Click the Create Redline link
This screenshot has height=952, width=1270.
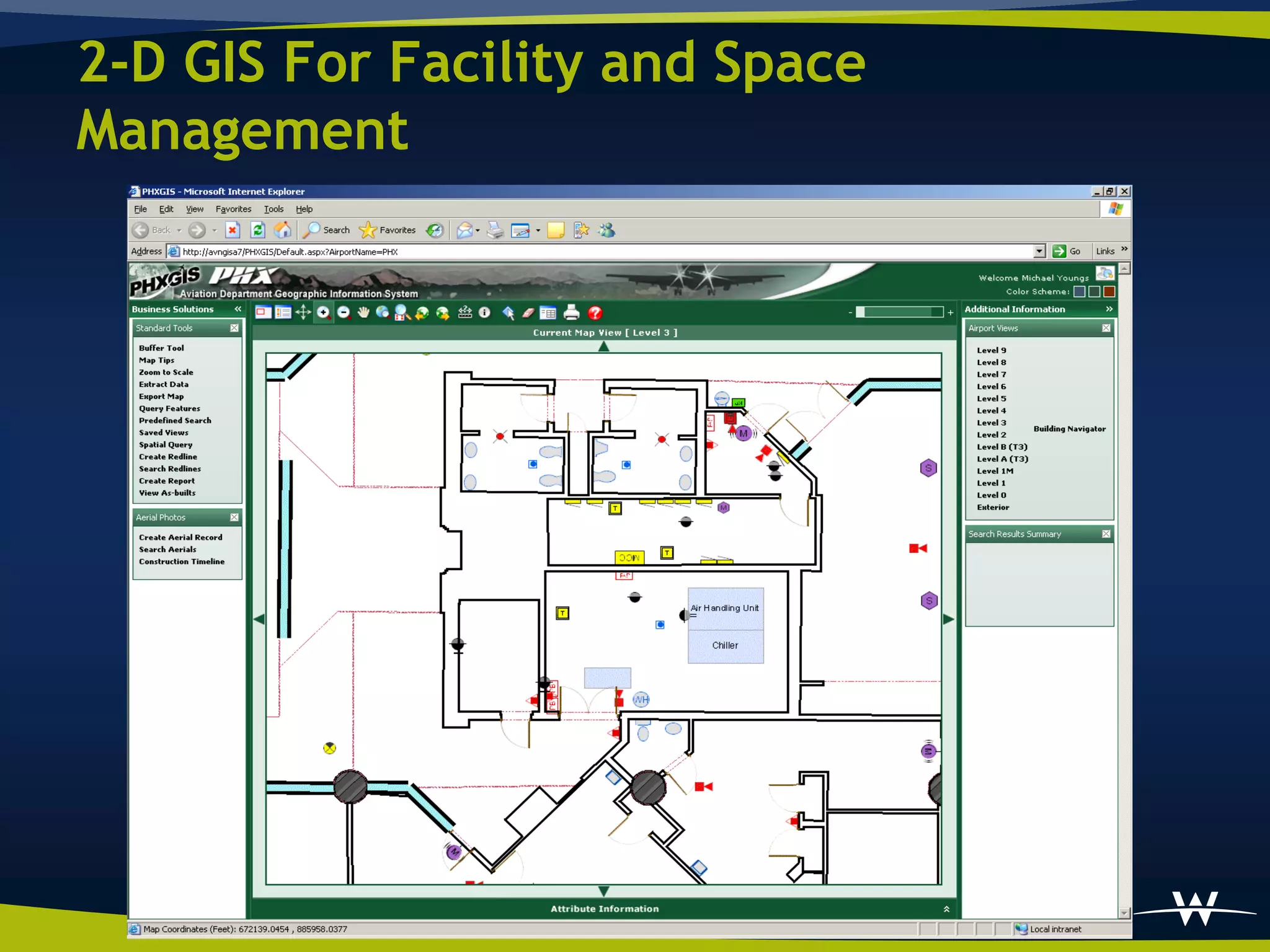[168, 457]
